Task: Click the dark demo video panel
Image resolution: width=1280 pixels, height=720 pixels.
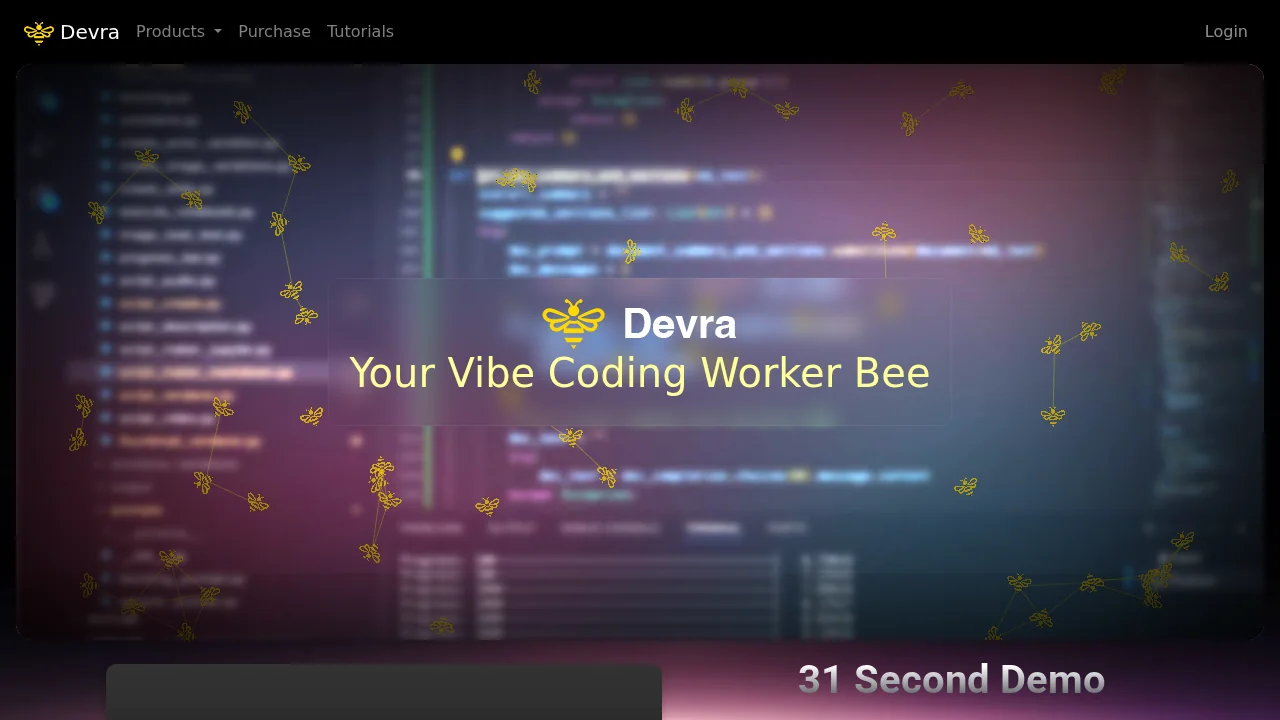Action: tap(384, 692)
